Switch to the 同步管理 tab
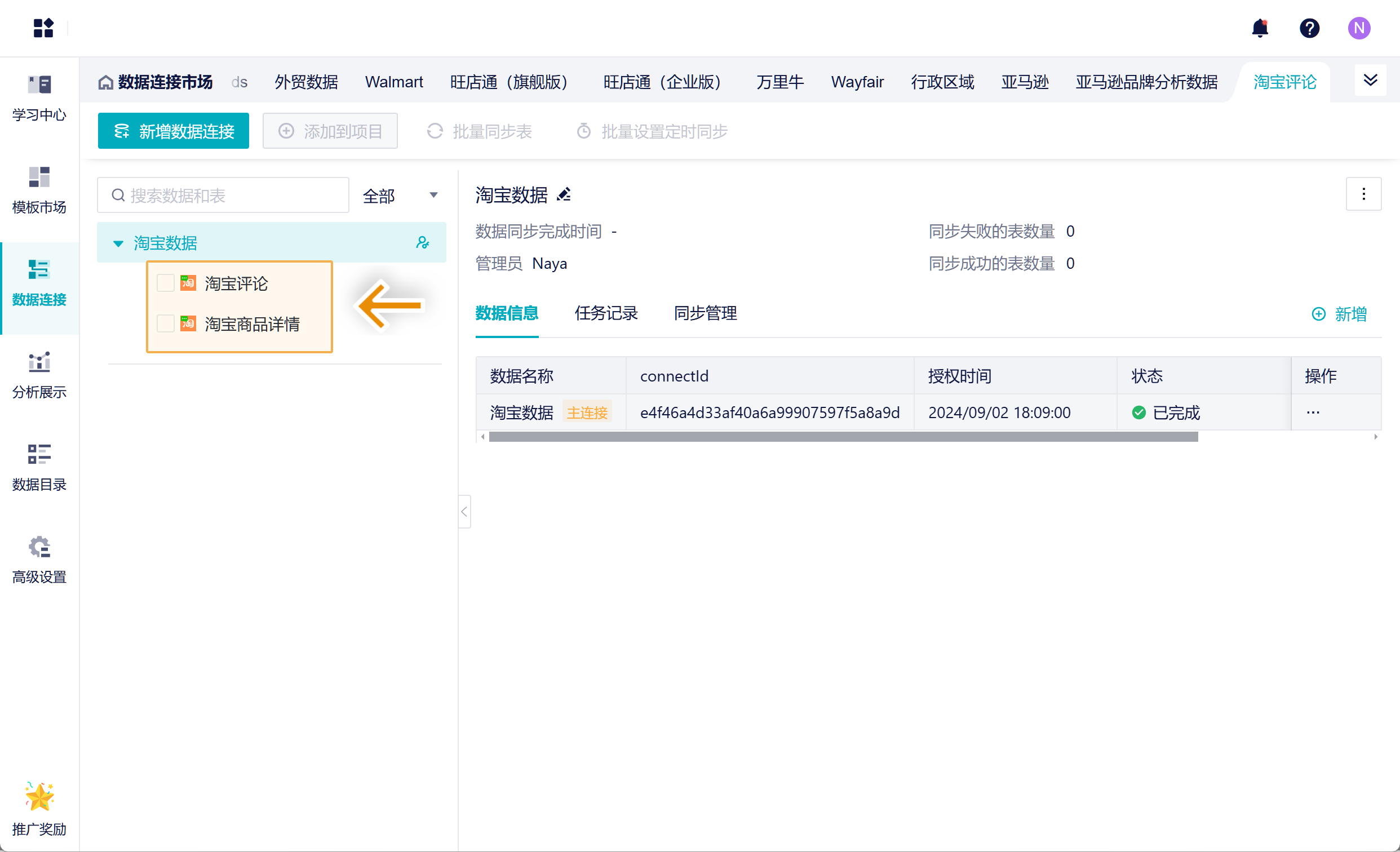This screenshot has height=852, width=1400. click(x=705, y=313)
